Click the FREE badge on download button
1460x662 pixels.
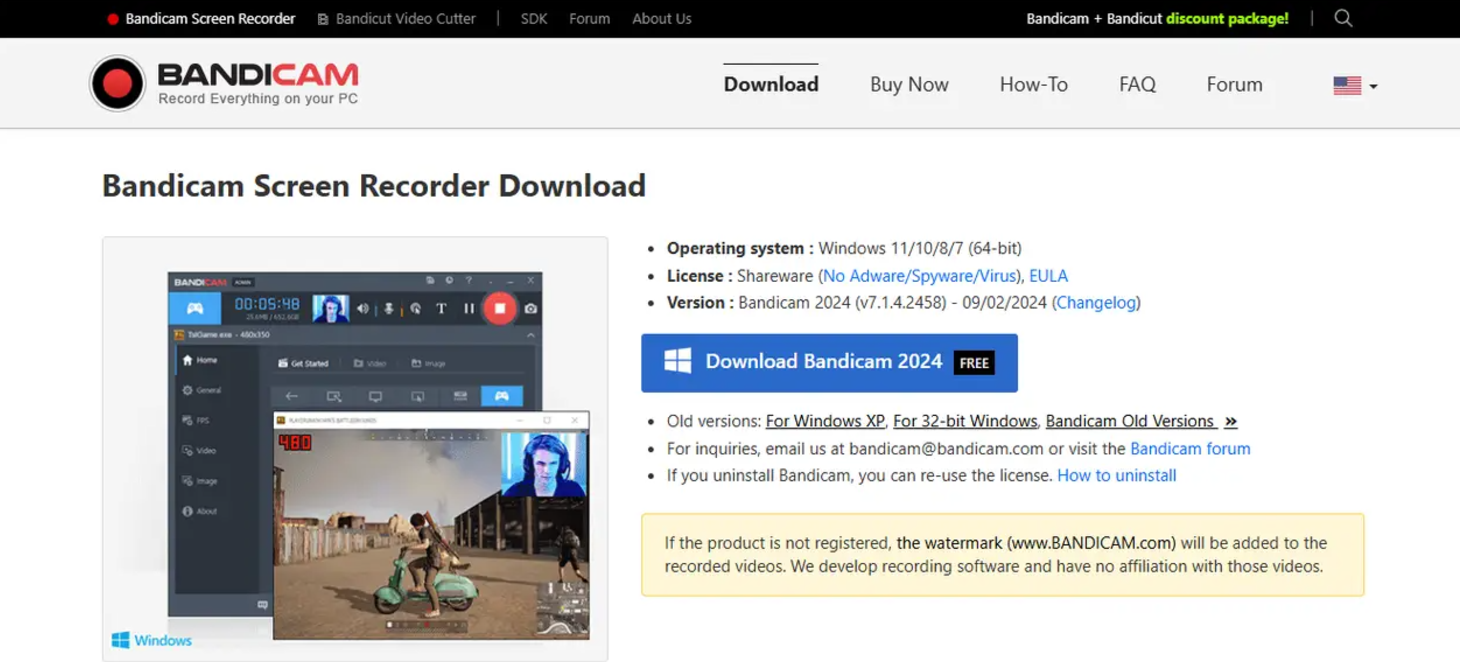(974, 363)
